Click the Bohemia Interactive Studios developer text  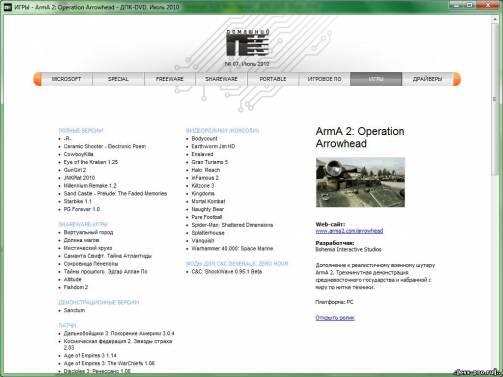[348, 249]
